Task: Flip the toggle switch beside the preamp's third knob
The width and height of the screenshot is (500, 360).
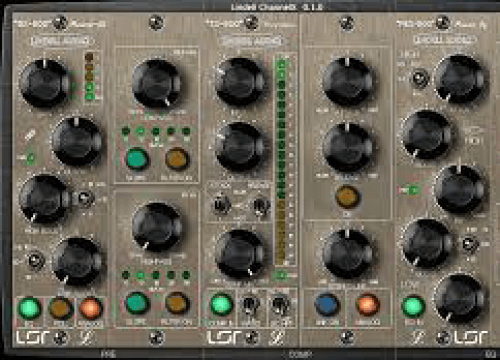Action: (85, 198)
